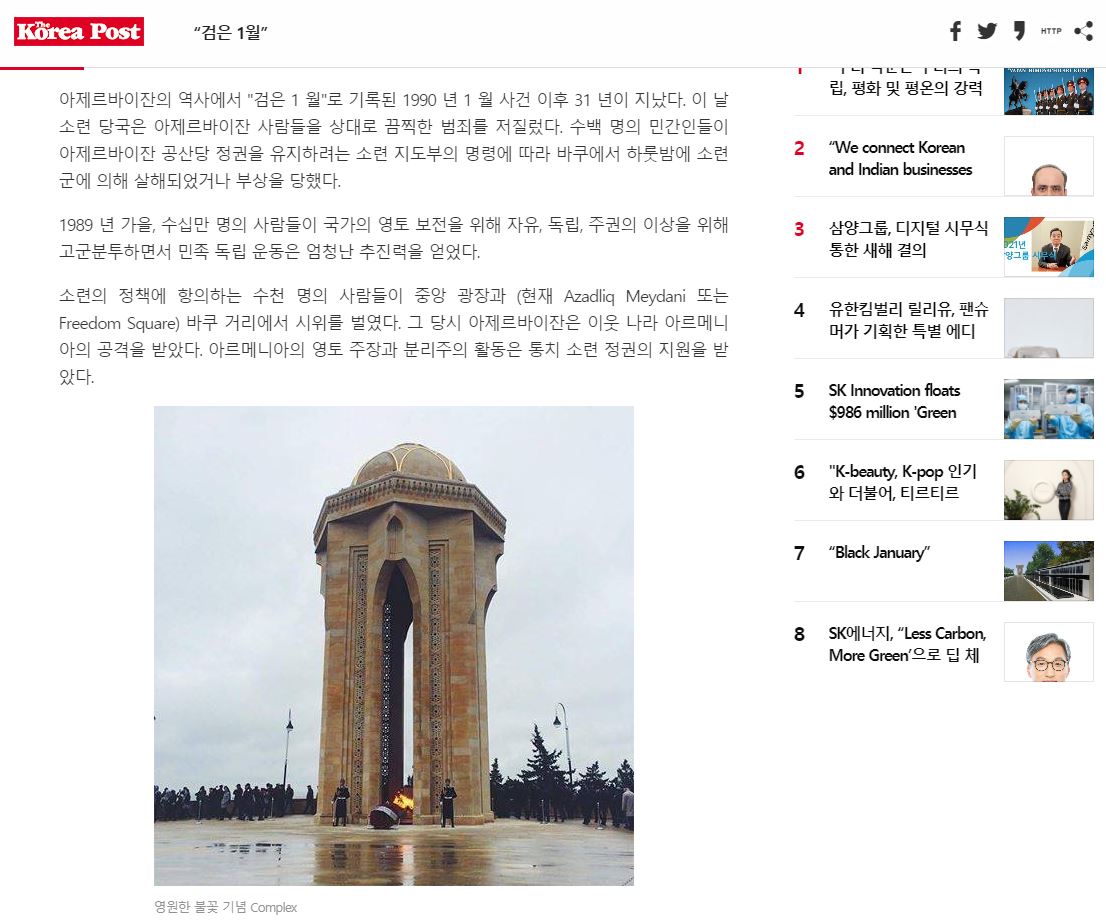Click the paragraph starting "소련의 정책에 항의하는"
Screen dimensions: 1106x924
click(x=394, y=336)
